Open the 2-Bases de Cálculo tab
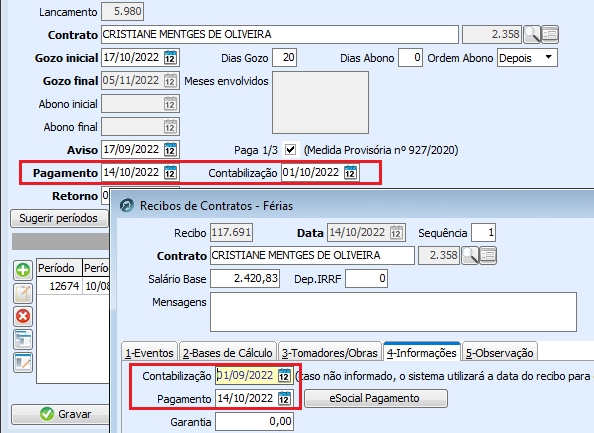Screen dimensions: 594x433 tap(228, 353)
